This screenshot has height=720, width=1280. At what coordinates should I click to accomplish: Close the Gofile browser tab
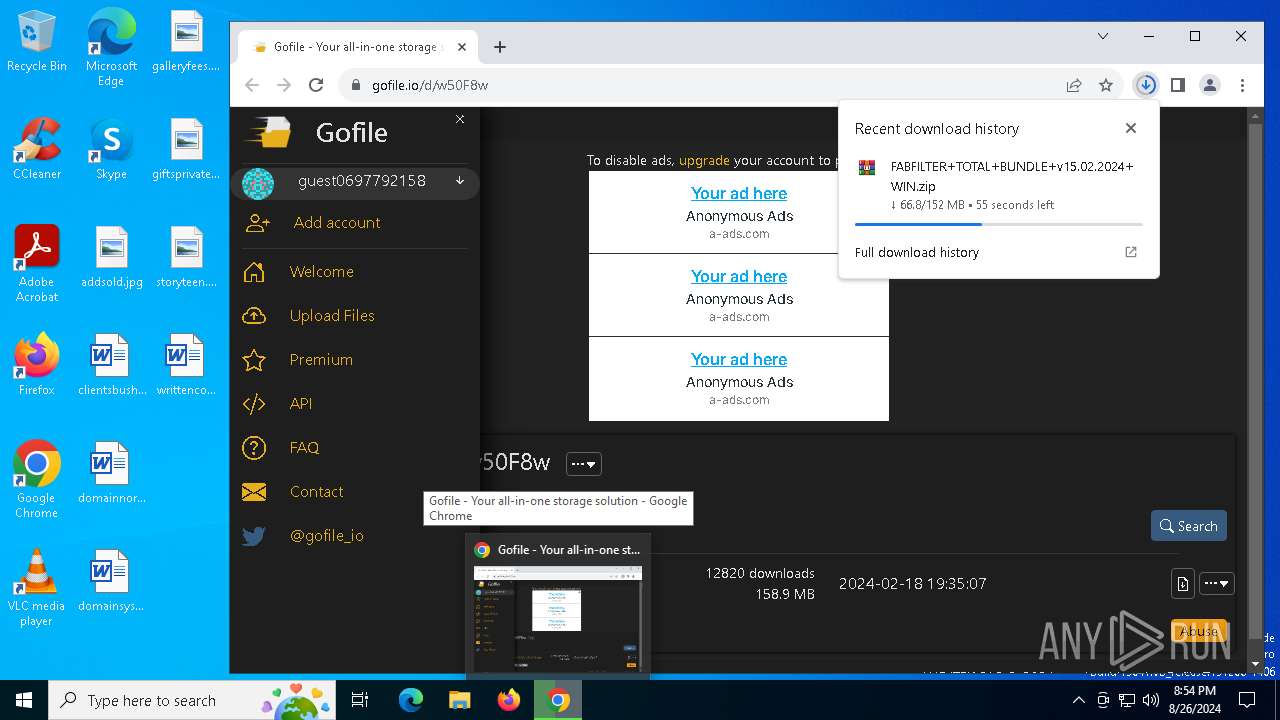pos(462,47)
